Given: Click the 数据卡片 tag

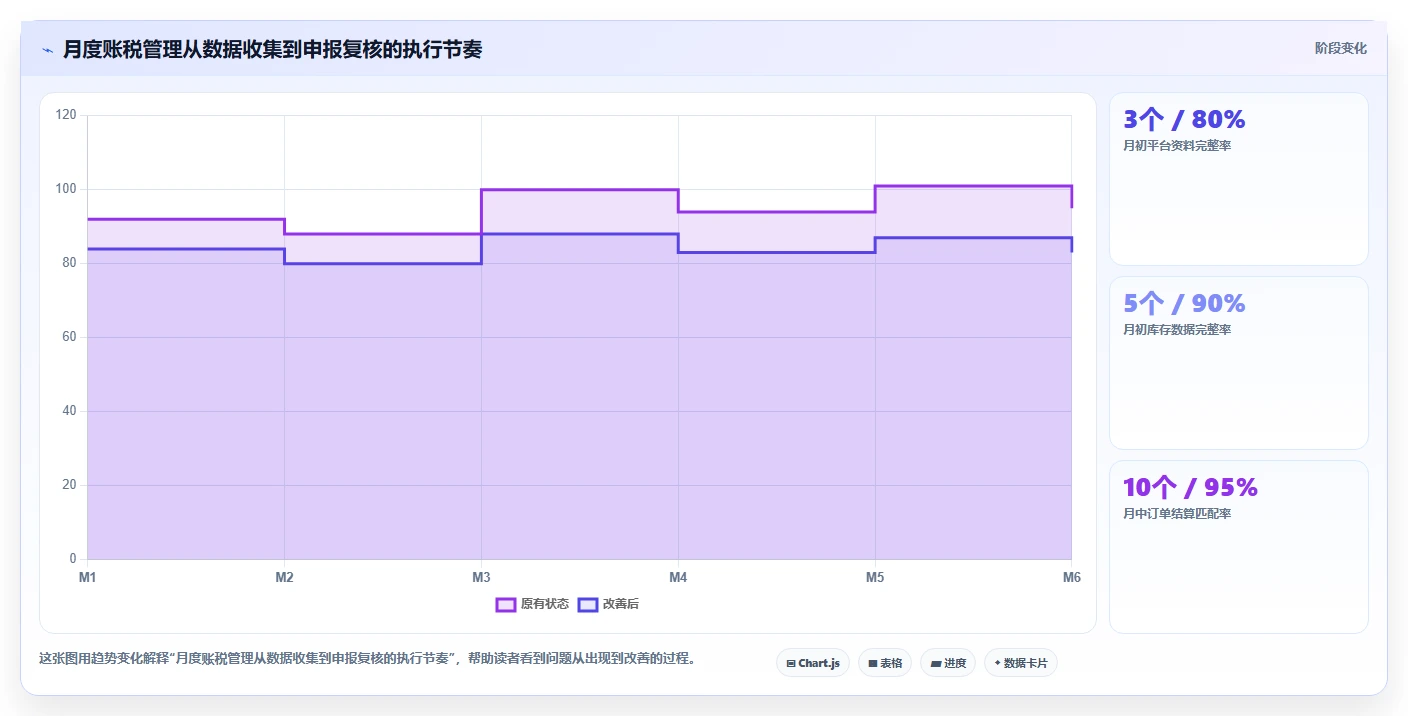Looking at the screenshot, I should [1021, 663].
